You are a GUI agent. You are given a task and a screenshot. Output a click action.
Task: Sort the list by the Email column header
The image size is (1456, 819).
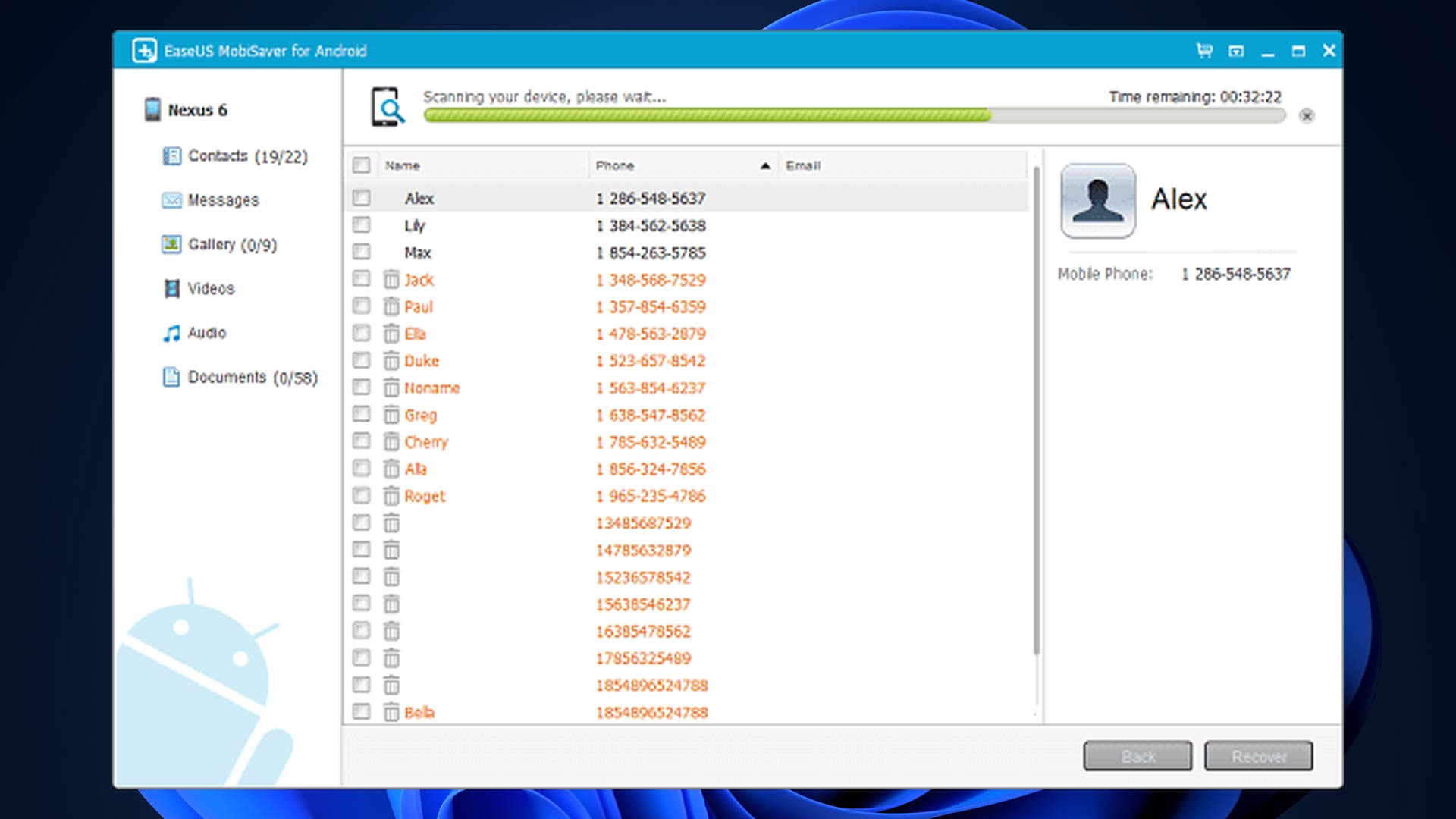click(x=902, y=165)
